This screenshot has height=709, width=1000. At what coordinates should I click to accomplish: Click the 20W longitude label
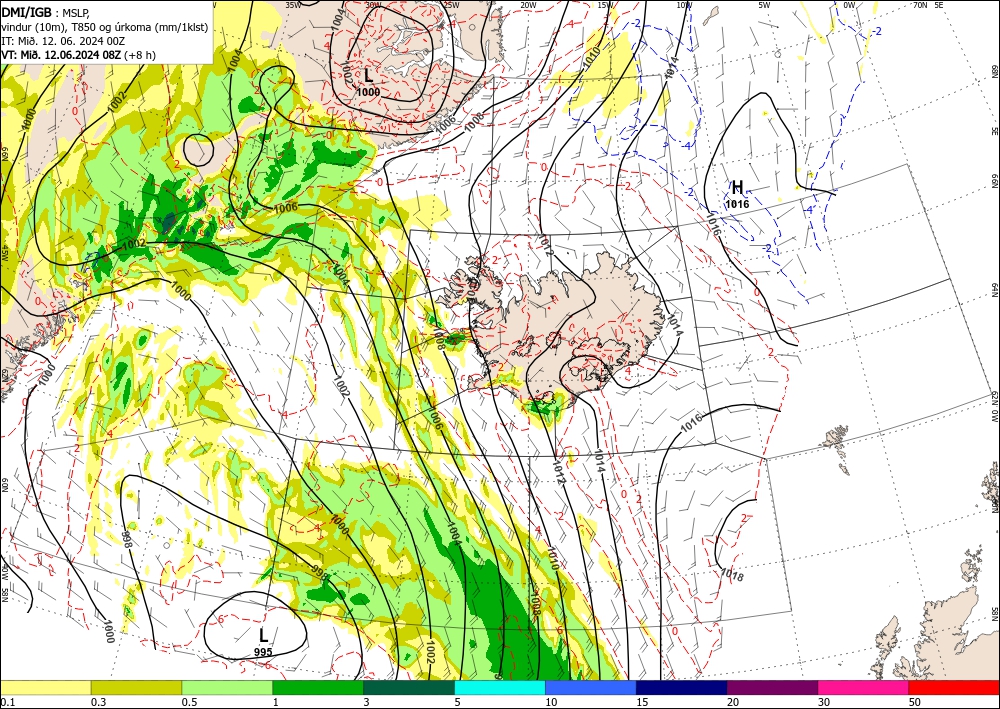pos(528,5)
